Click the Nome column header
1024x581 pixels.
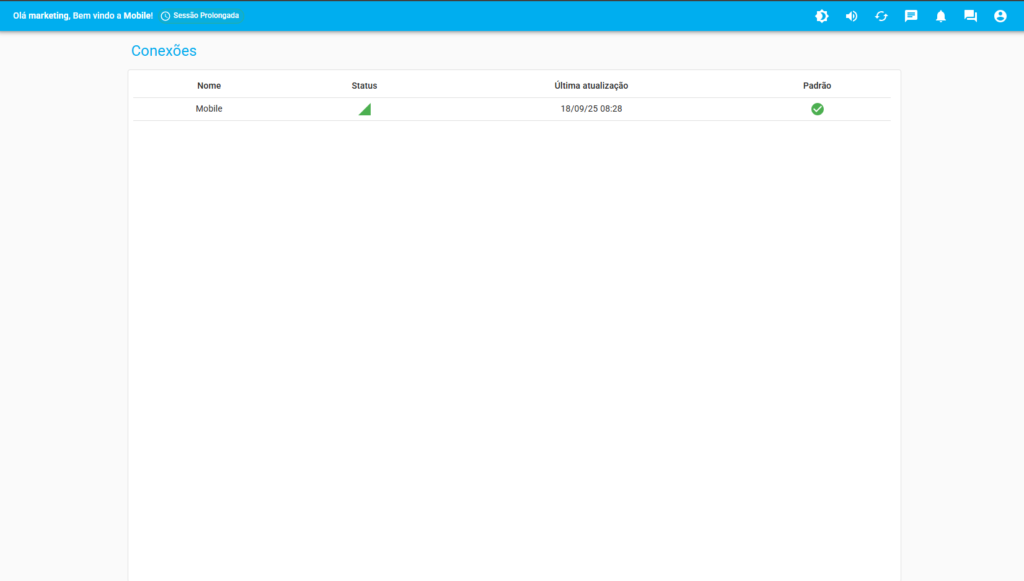(209, 86)
